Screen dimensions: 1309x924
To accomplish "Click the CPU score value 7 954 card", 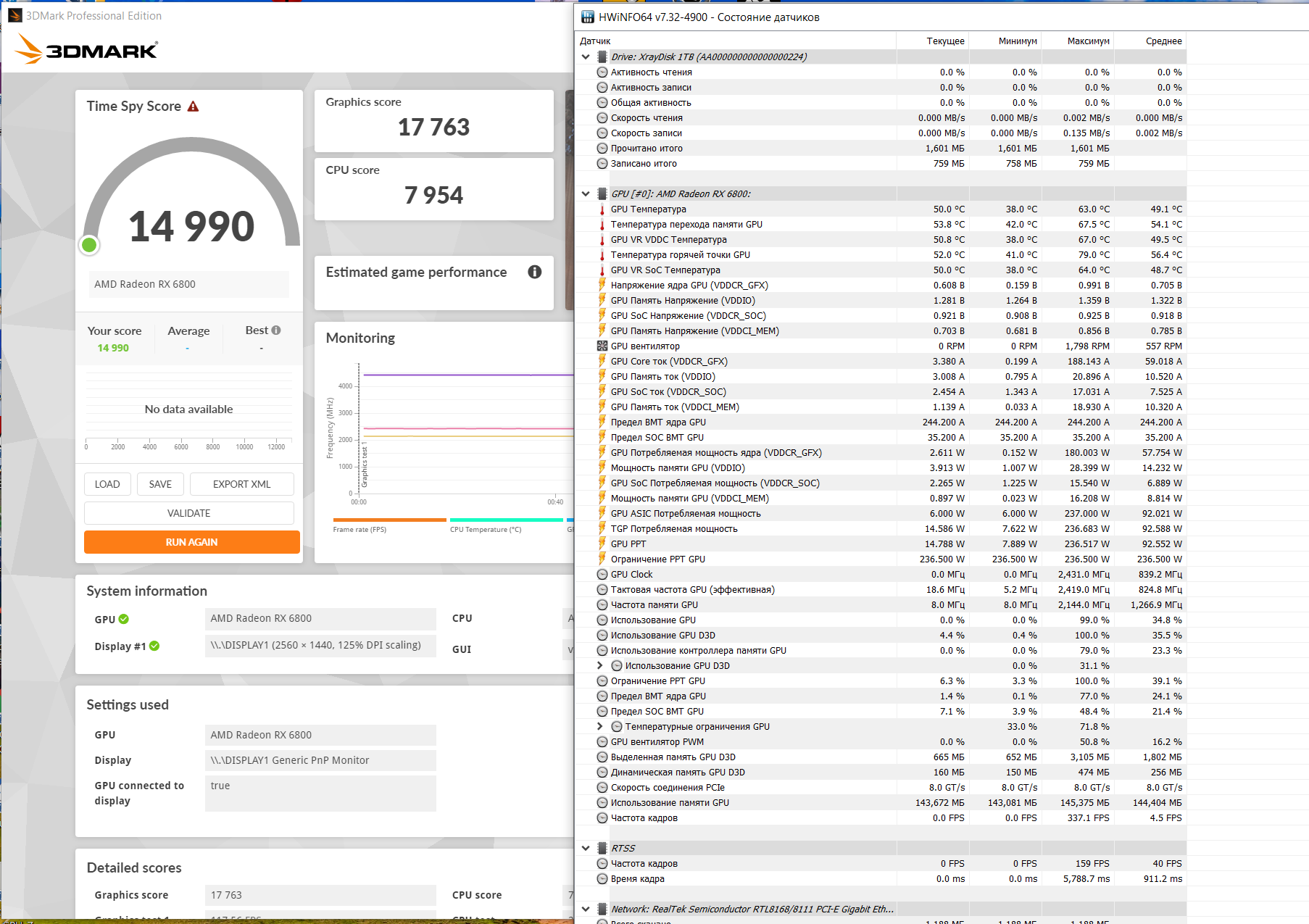I will click(434, 189).
